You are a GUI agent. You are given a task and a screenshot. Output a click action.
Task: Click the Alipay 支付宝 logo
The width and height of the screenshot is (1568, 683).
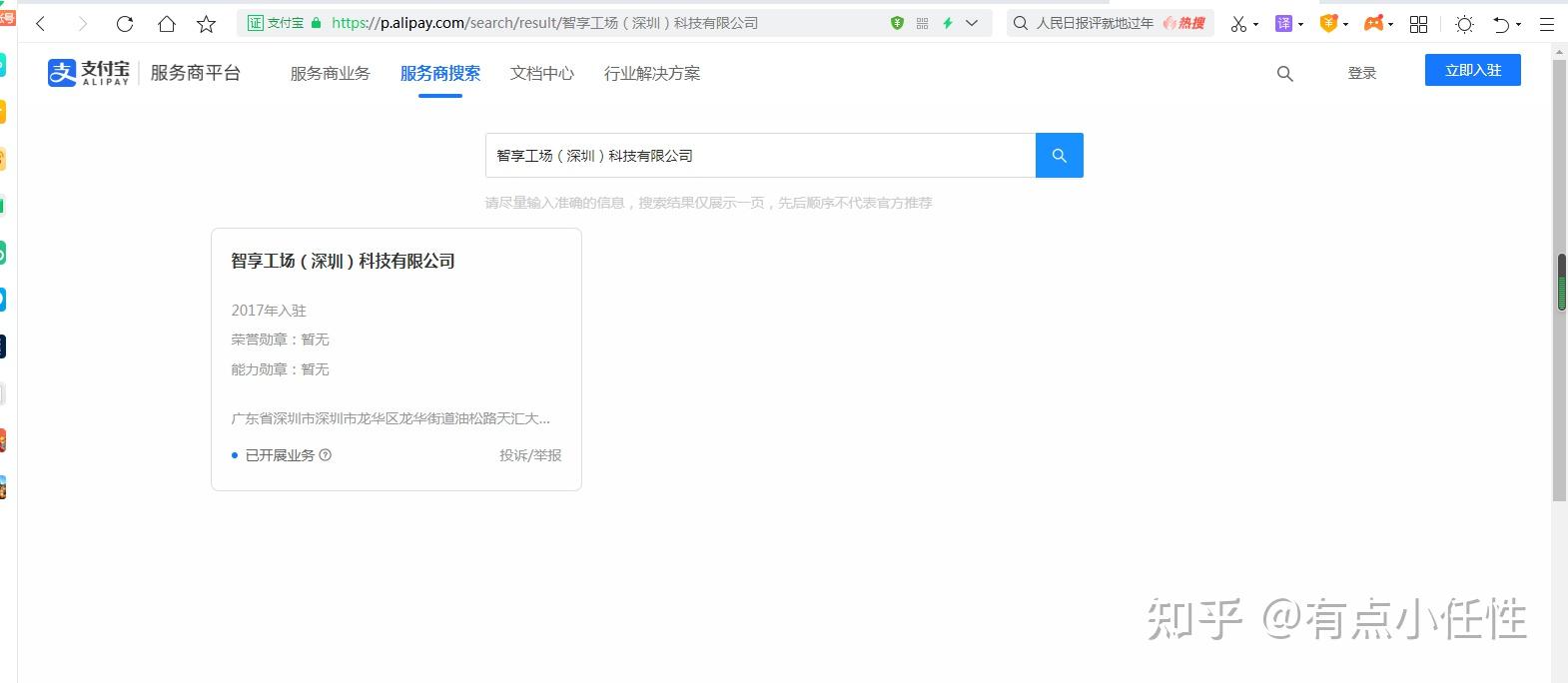coord(89,73)
